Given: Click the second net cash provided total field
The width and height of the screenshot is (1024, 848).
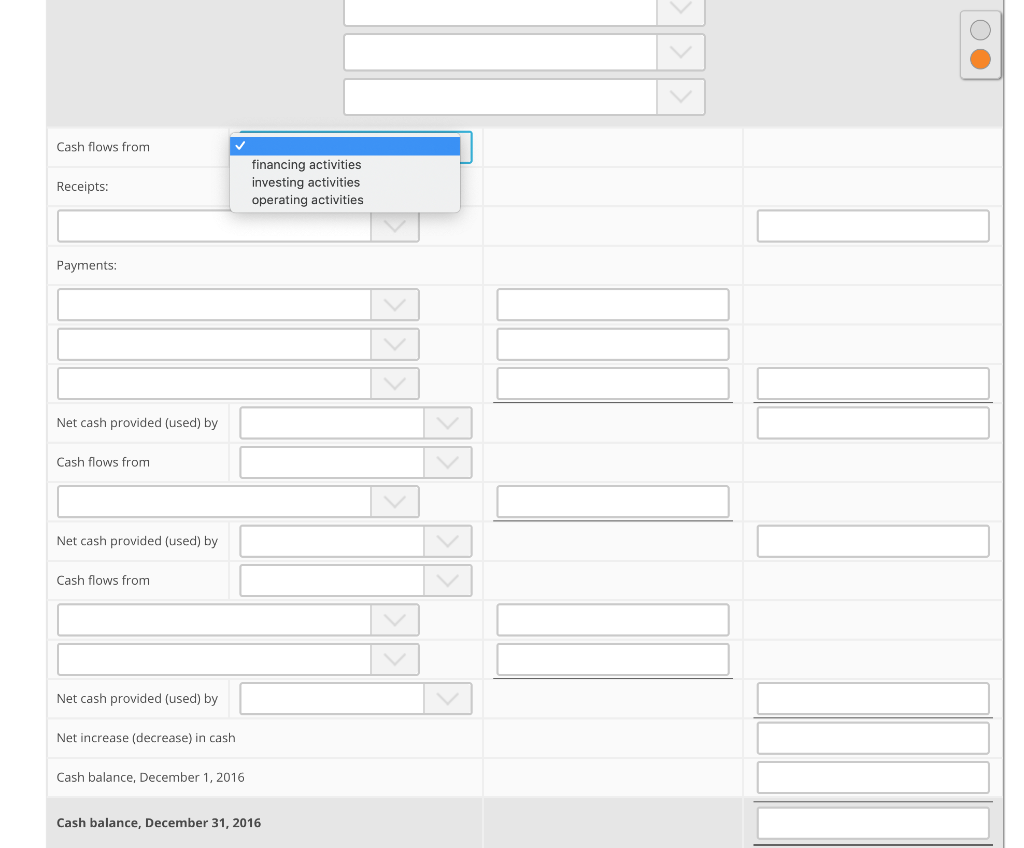Looking at the screenshot, I should tap(873, 542).
